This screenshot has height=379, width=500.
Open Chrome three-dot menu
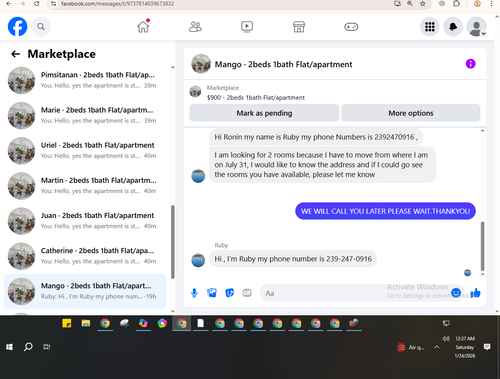pos(491,4)
